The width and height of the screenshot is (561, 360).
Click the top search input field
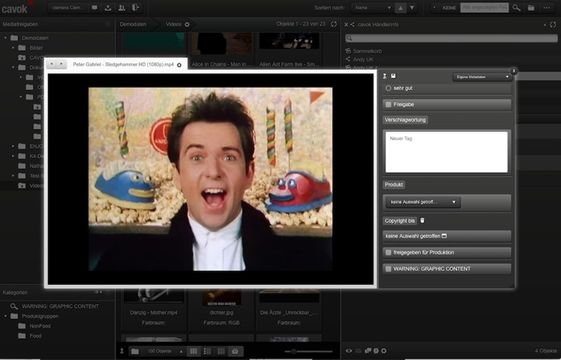click(x=484, y=8)
